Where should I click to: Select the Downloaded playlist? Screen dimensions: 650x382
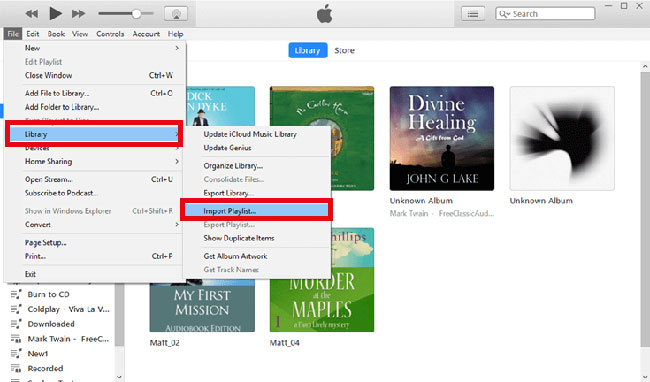[x=51, y=324]
